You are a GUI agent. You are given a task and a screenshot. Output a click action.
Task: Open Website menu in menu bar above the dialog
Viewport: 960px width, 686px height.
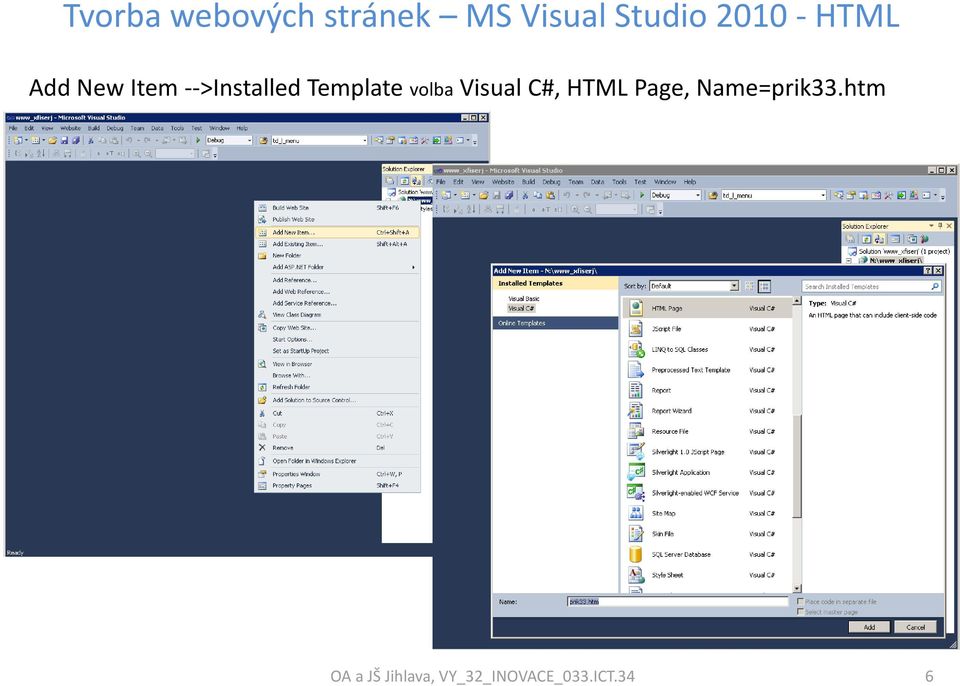(x=503, y=182)
